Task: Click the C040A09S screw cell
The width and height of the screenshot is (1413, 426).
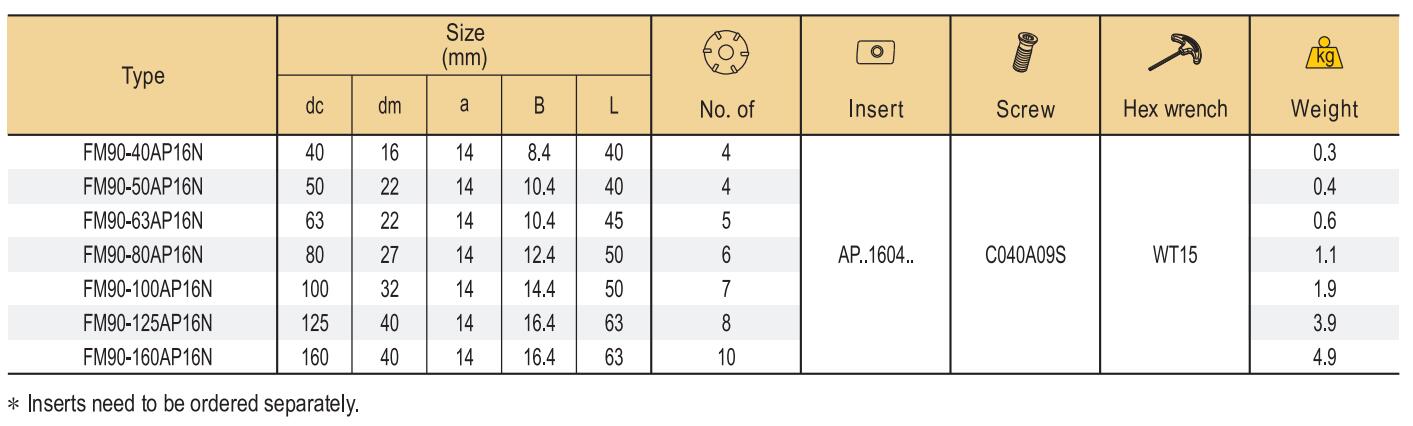Action: coord(1026,252)
